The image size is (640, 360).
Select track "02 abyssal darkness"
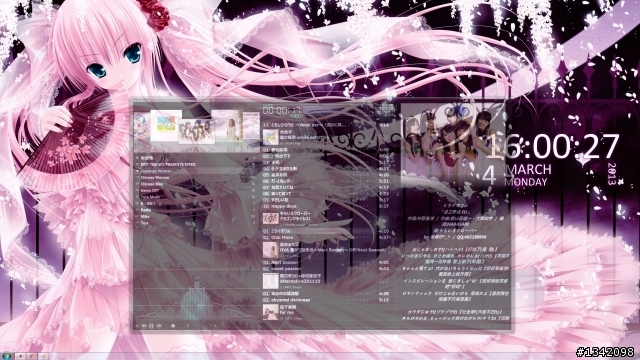[x=327, y=300]
